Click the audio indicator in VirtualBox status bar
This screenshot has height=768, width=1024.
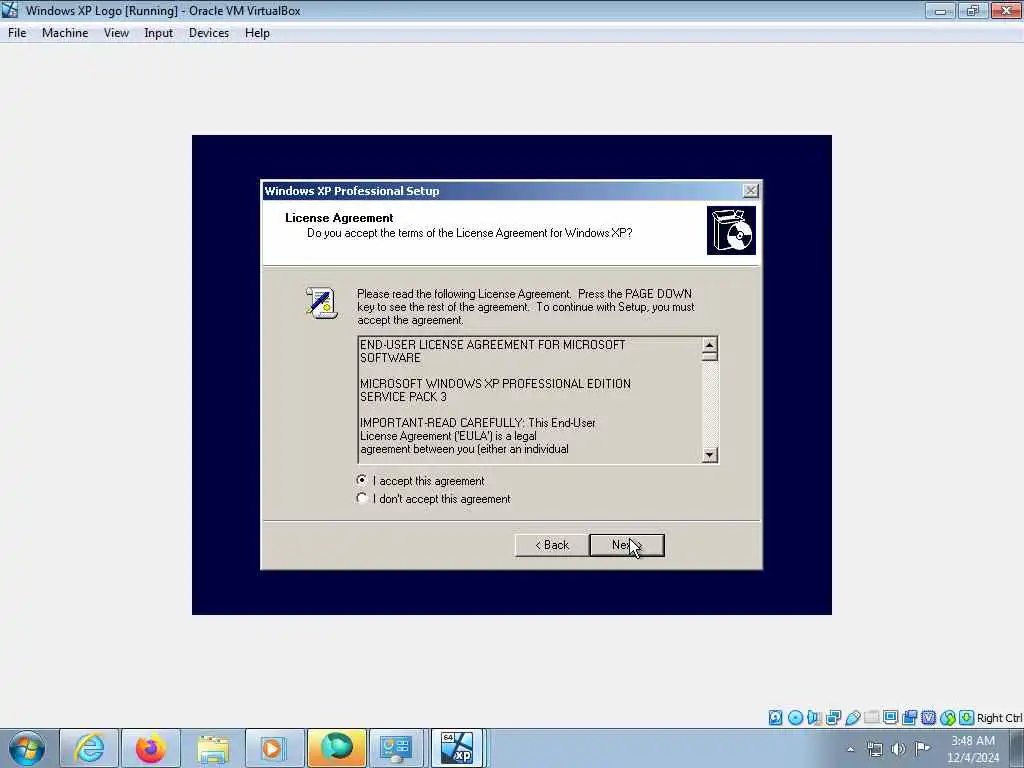coord(814,718)
